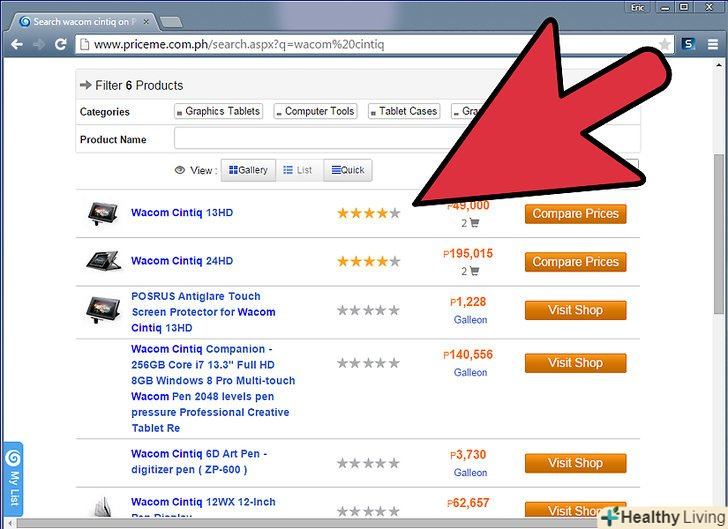Click the ₱195,015 price
728x529 pixels.
[x=468, y=254]
